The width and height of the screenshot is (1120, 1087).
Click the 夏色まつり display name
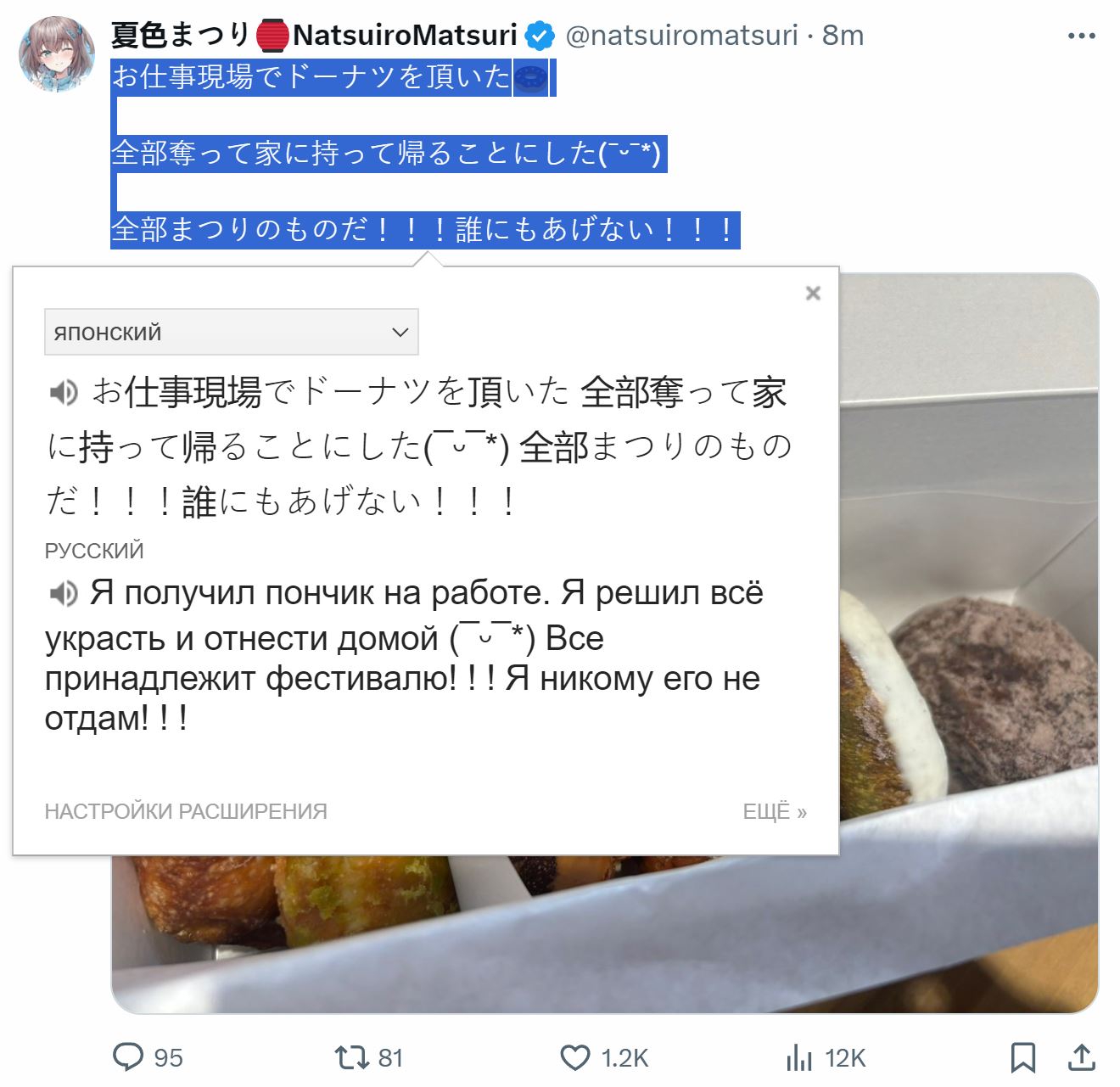click(181, 35)
